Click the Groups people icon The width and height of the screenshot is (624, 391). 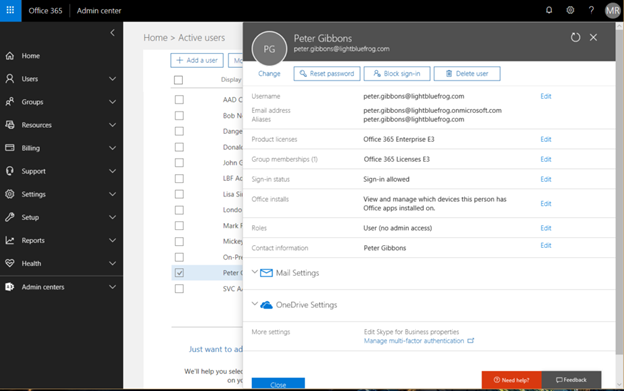(10, 102)
